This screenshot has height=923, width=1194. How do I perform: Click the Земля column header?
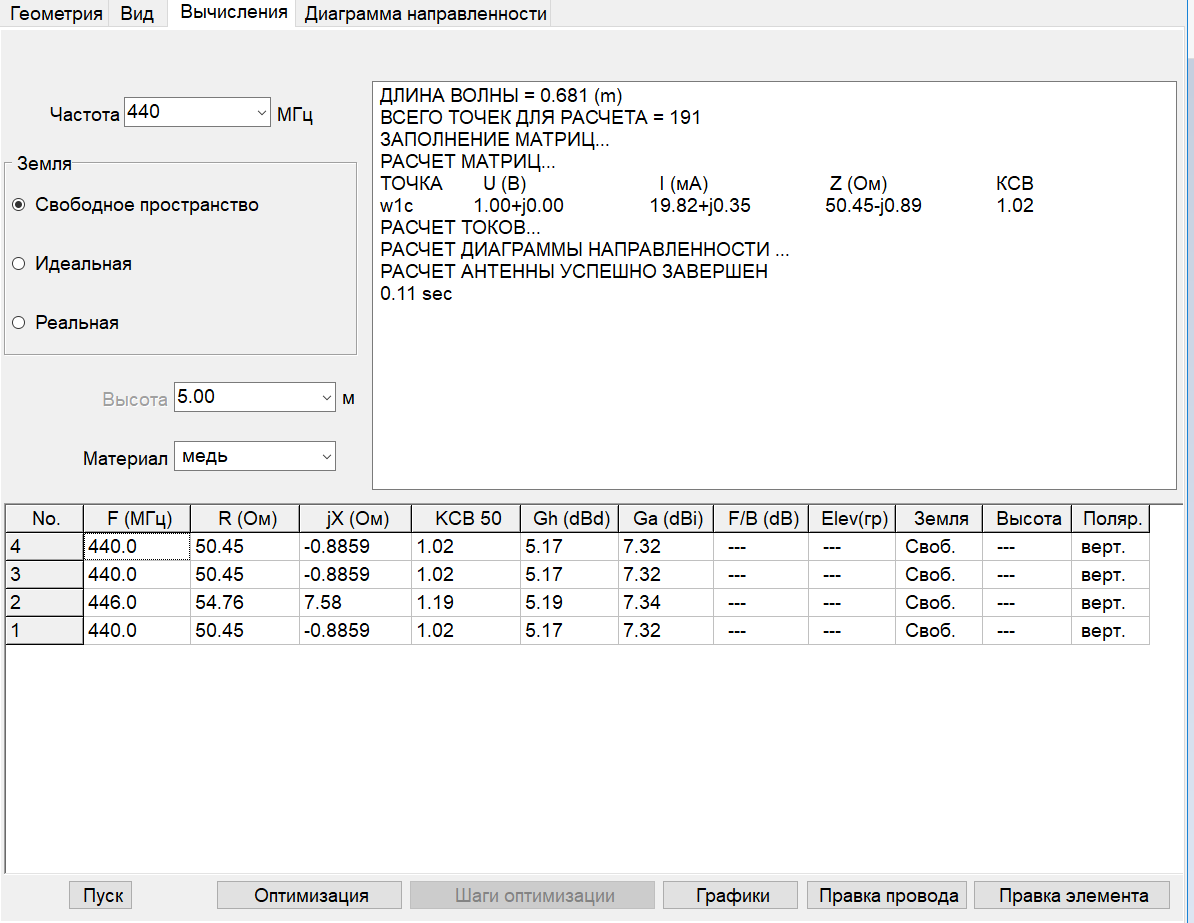pos(940,519)
